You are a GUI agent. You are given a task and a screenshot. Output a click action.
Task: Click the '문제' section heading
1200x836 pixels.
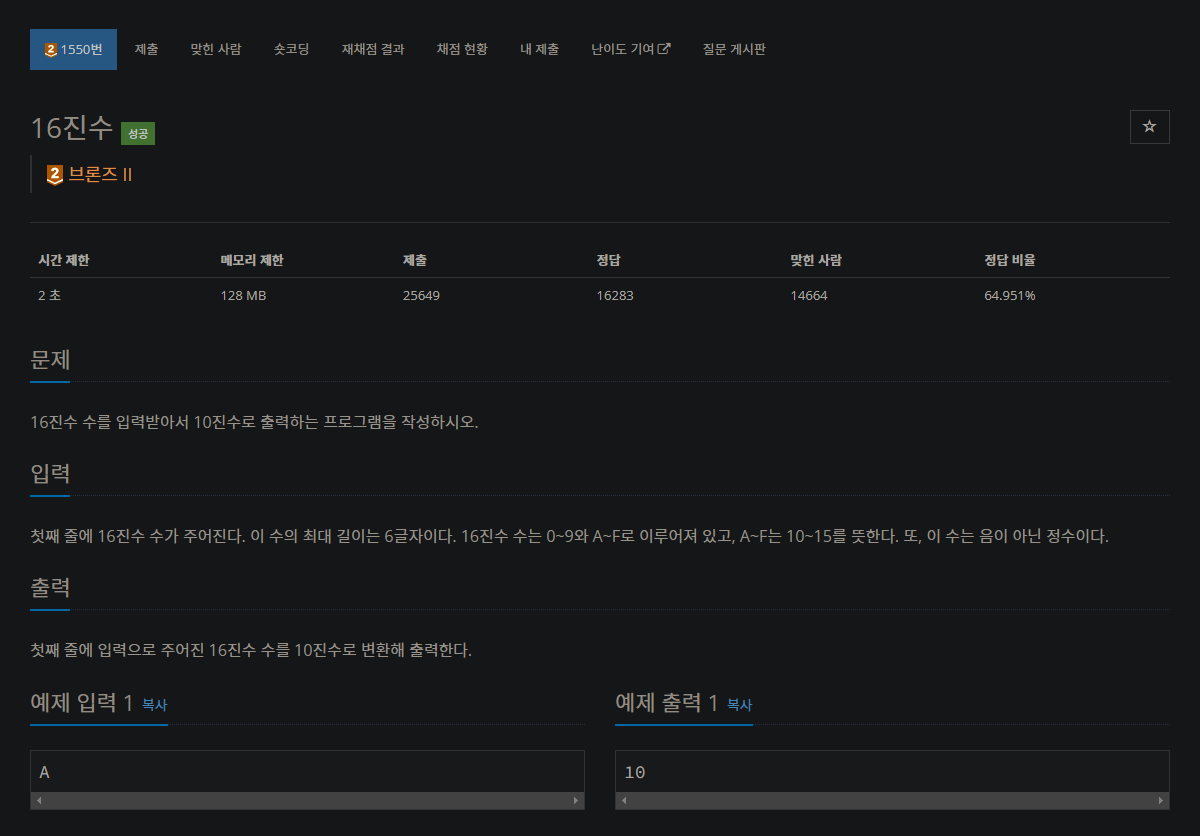50,361
